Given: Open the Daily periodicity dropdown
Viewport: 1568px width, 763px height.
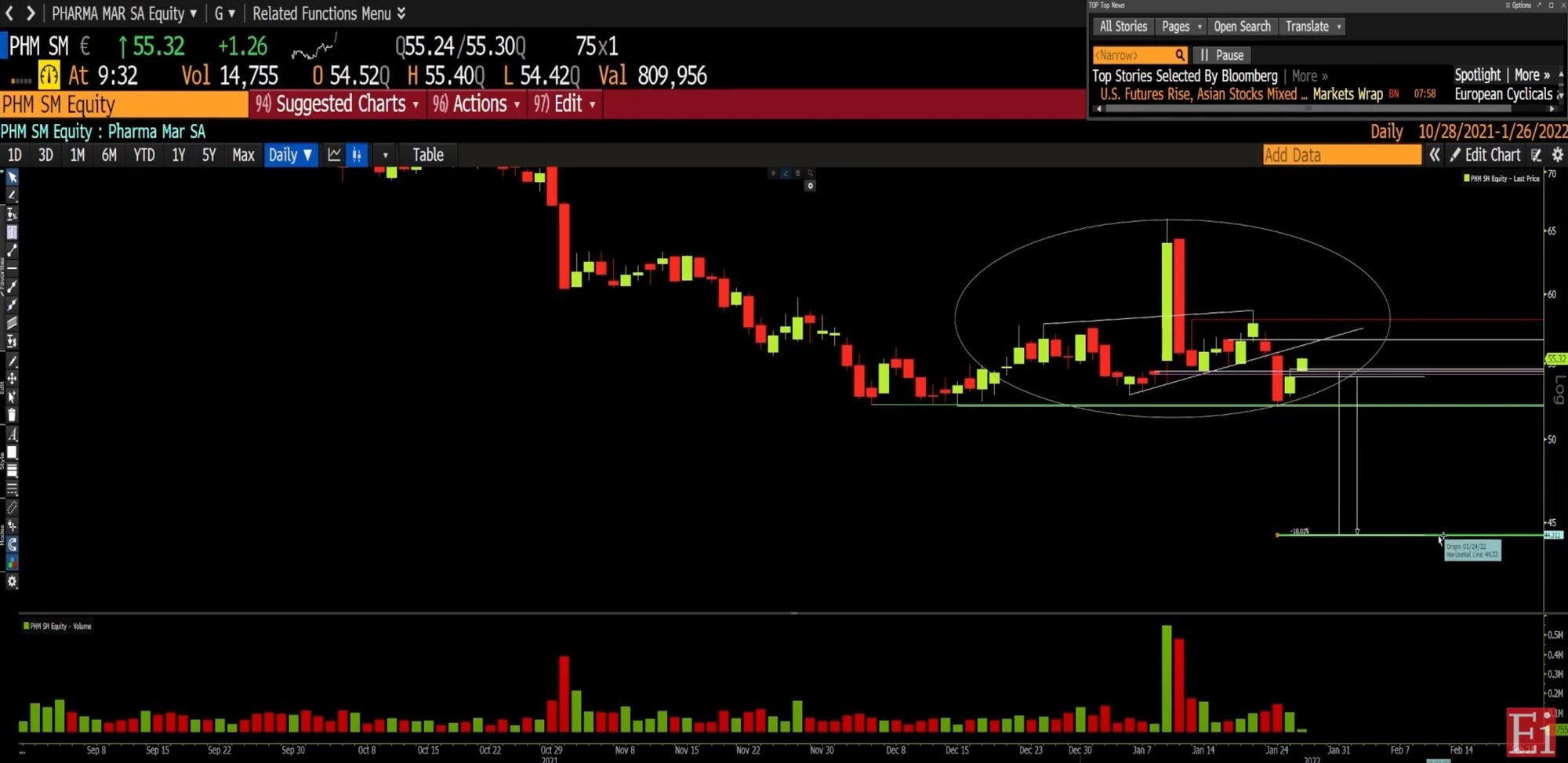Looking at the screenshot, I should [291, 155].
